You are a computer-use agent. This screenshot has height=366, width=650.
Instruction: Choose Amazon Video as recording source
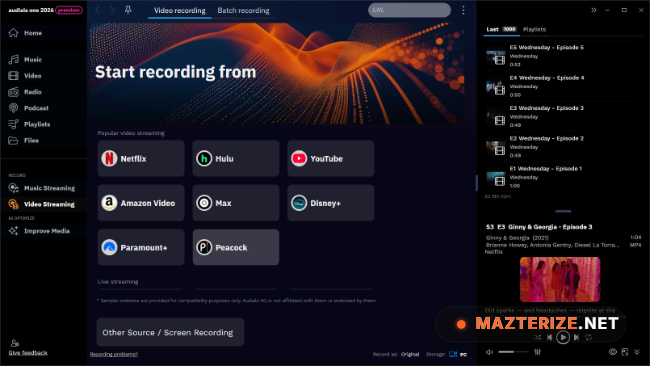pos(141,203)
